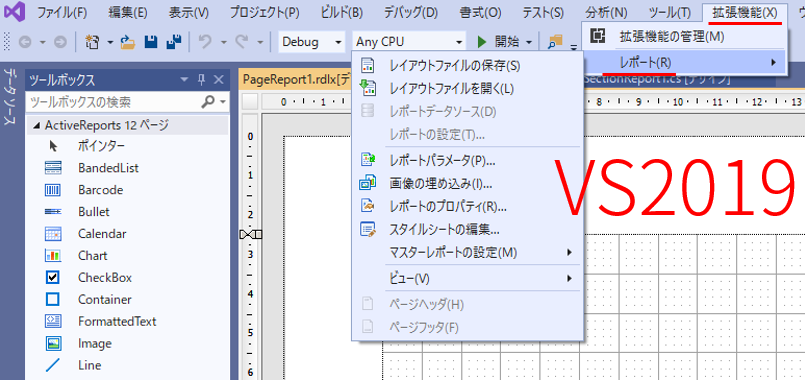This screenshot has height=380, width=805.
Task: Open the redo history dropdown arrow
Action: pyautogui.click(x=260, y=42)
